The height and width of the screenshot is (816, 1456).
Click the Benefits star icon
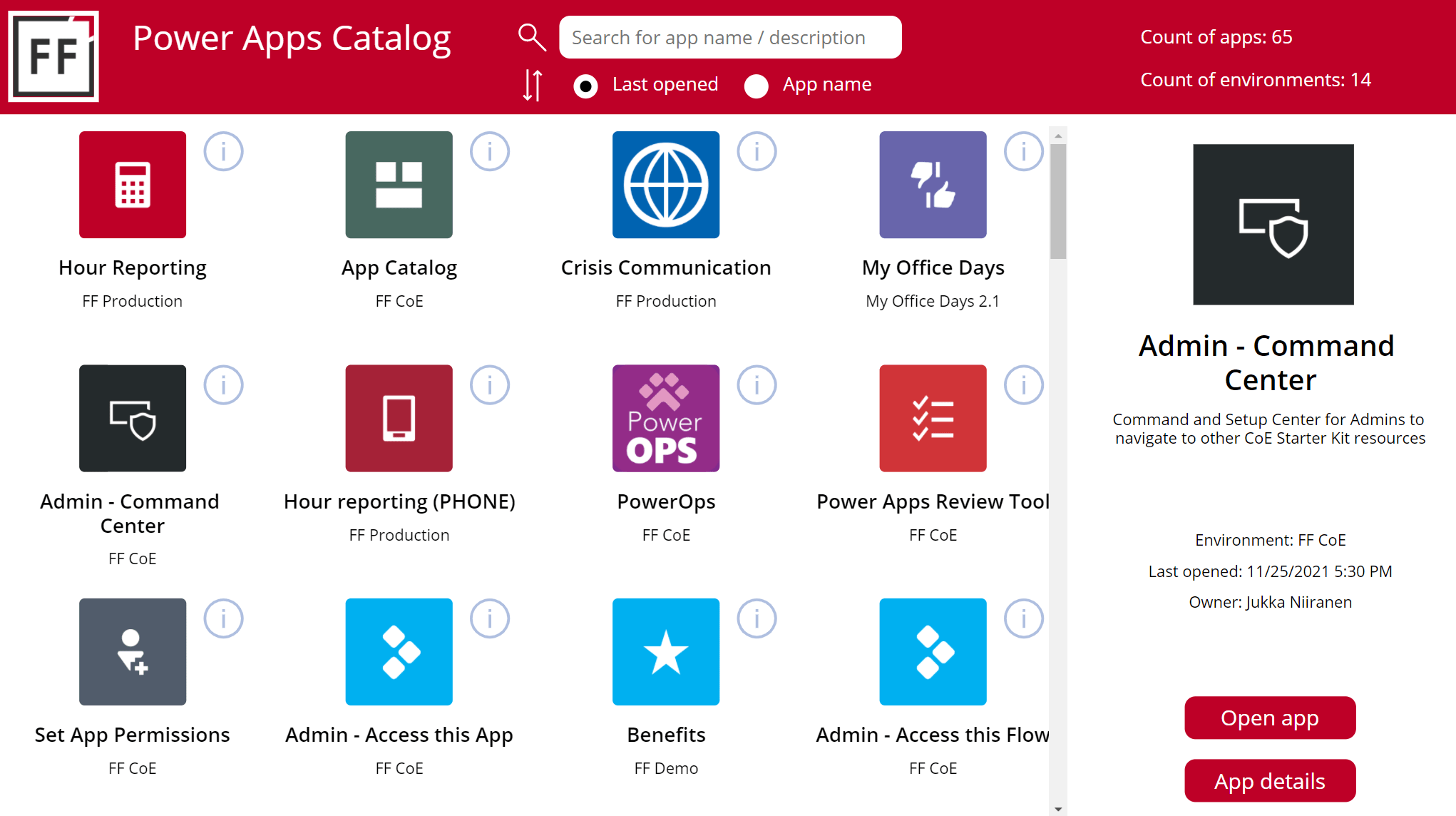point(665,651)
